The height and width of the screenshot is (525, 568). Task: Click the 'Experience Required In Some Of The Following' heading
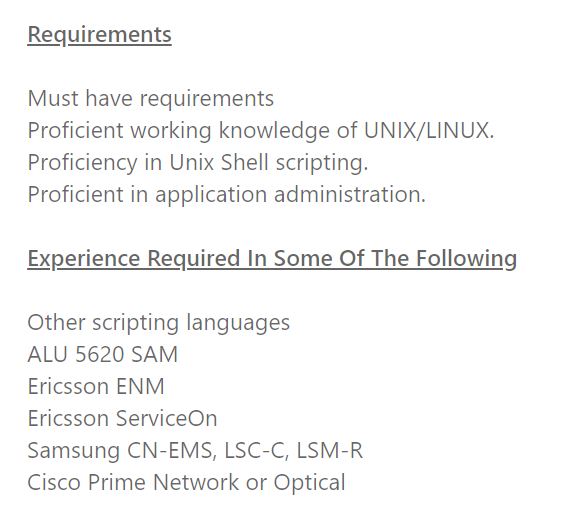coord(272,259)
